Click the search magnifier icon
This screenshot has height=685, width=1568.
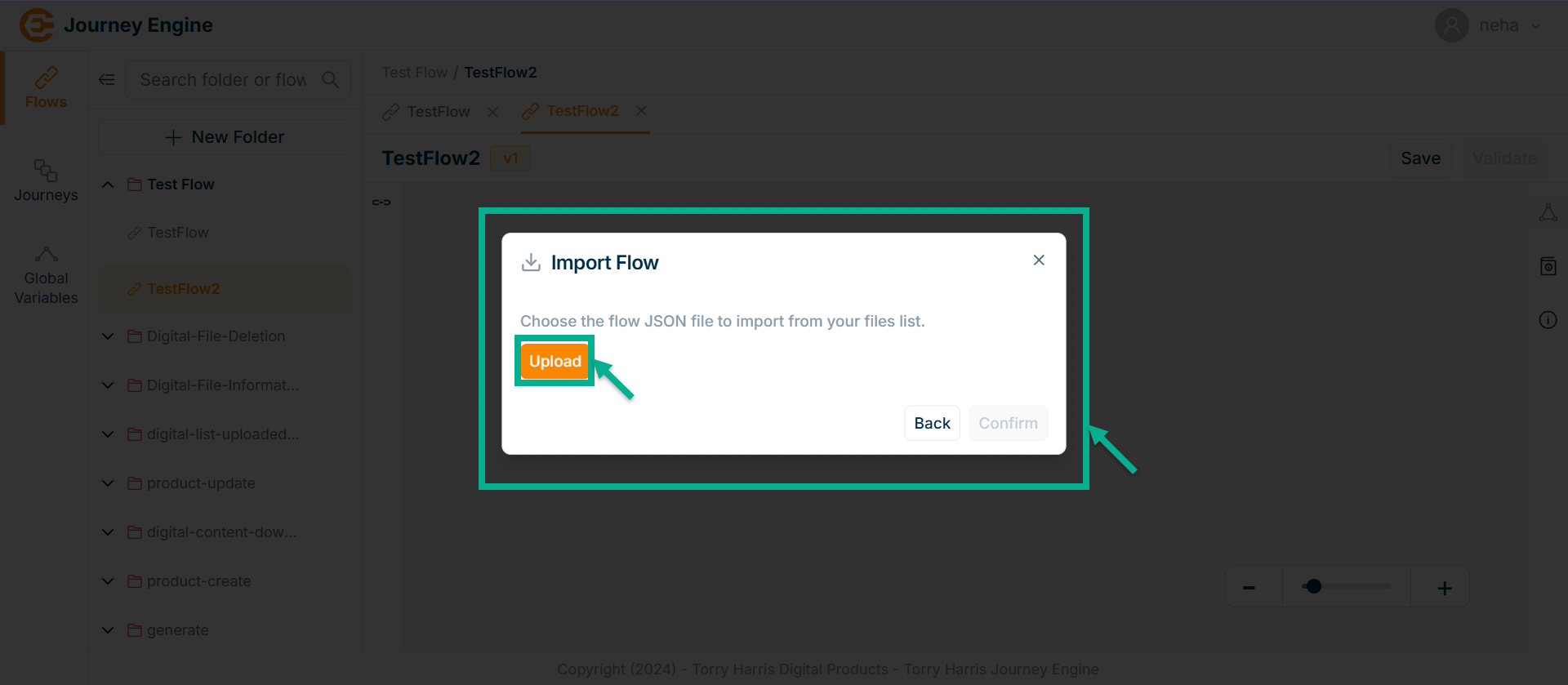(331, 80)
